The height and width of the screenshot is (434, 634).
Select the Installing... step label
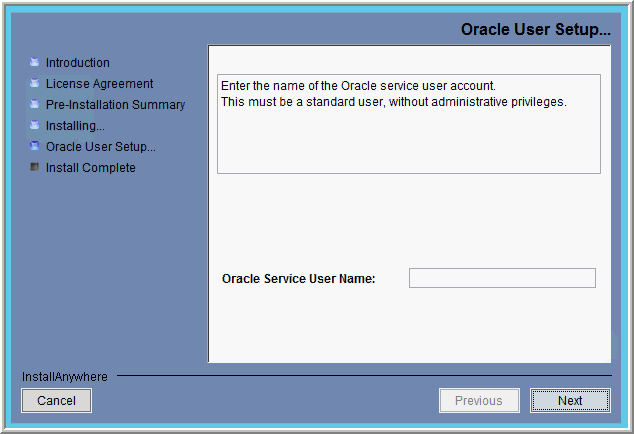75,126
